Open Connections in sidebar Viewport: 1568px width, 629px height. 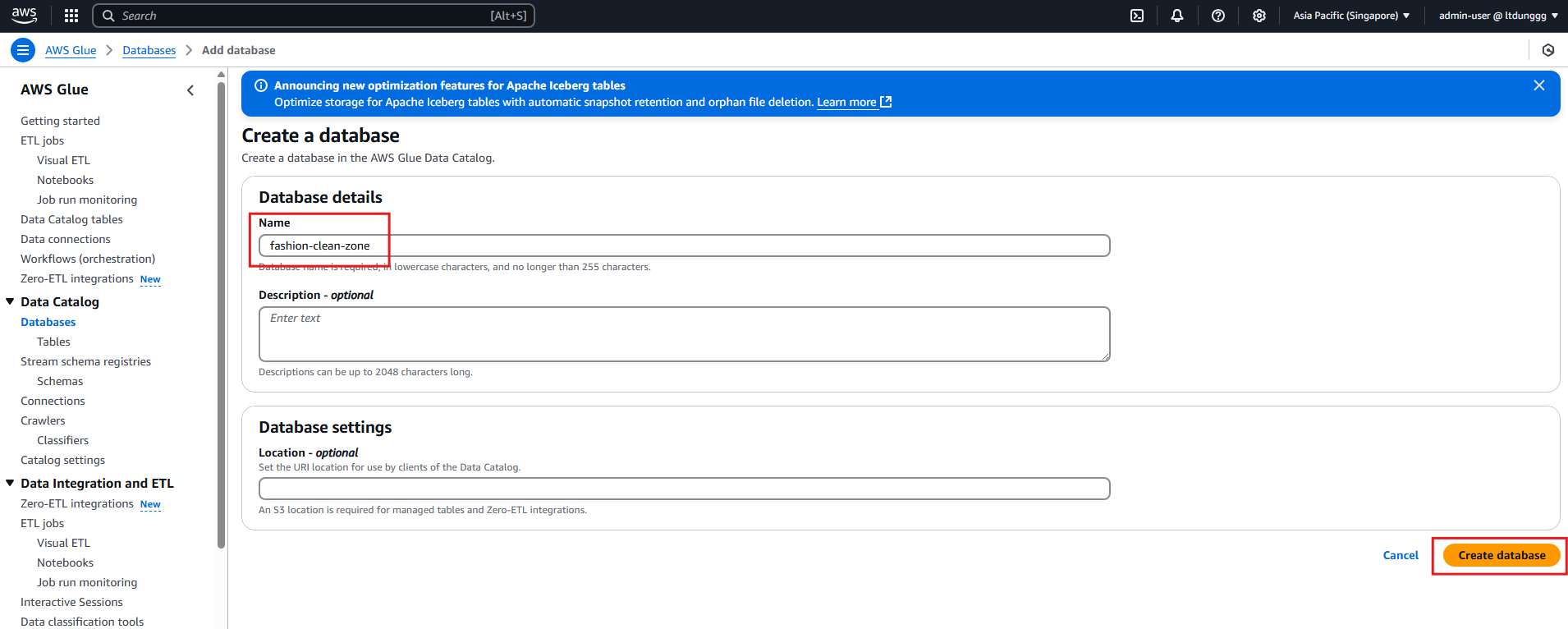[53, 401]
